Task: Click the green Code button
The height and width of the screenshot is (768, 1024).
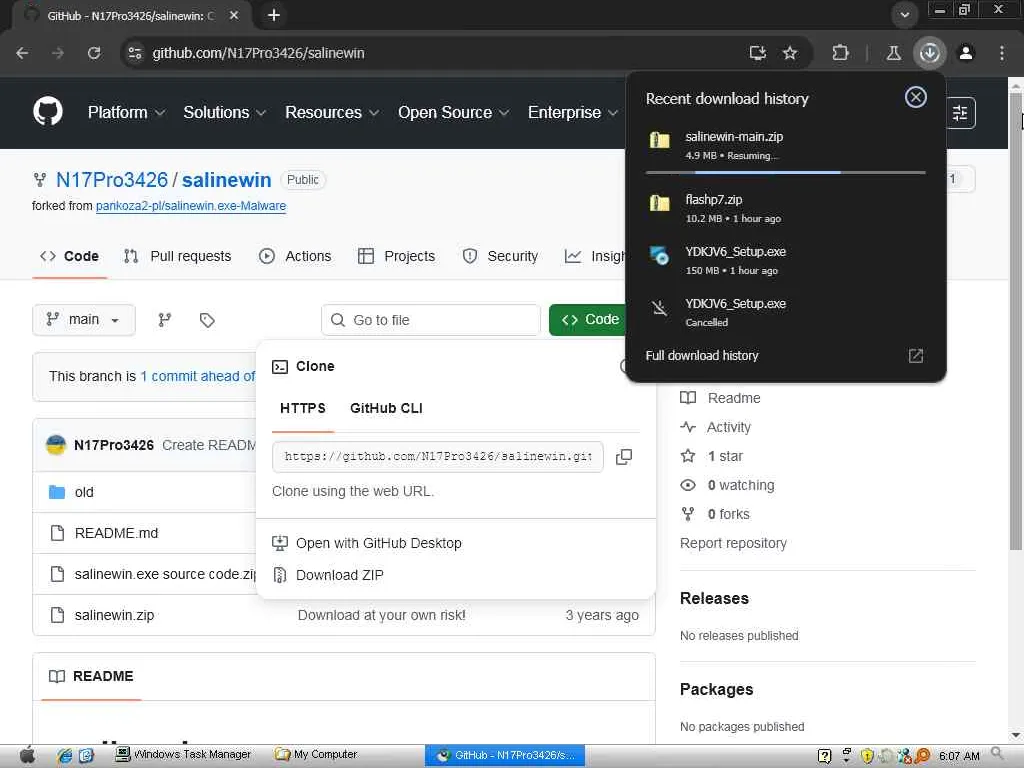Action: tap(587, 319)
